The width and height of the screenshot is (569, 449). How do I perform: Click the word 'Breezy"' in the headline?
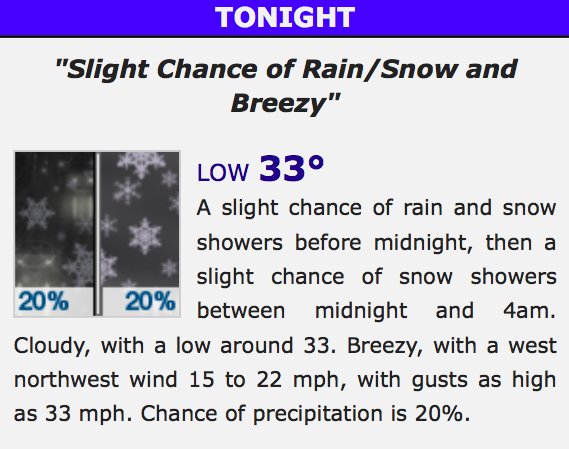(286, 103)
